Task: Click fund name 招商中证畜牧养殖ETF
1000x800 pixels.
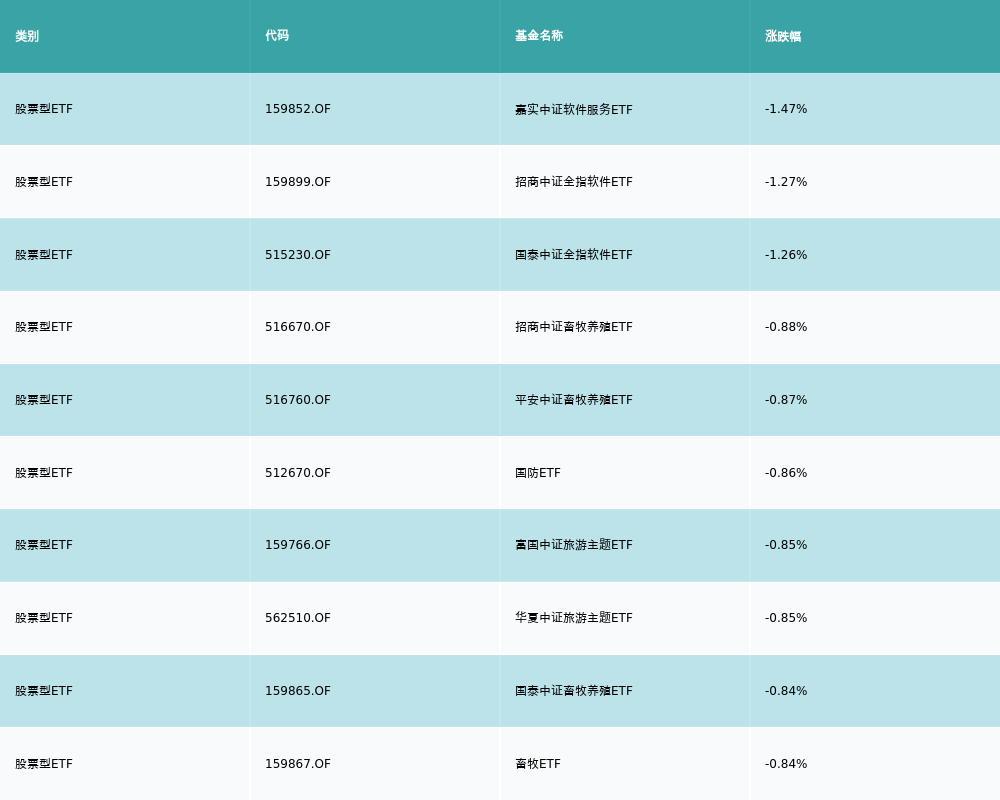Action: [574, 327]
